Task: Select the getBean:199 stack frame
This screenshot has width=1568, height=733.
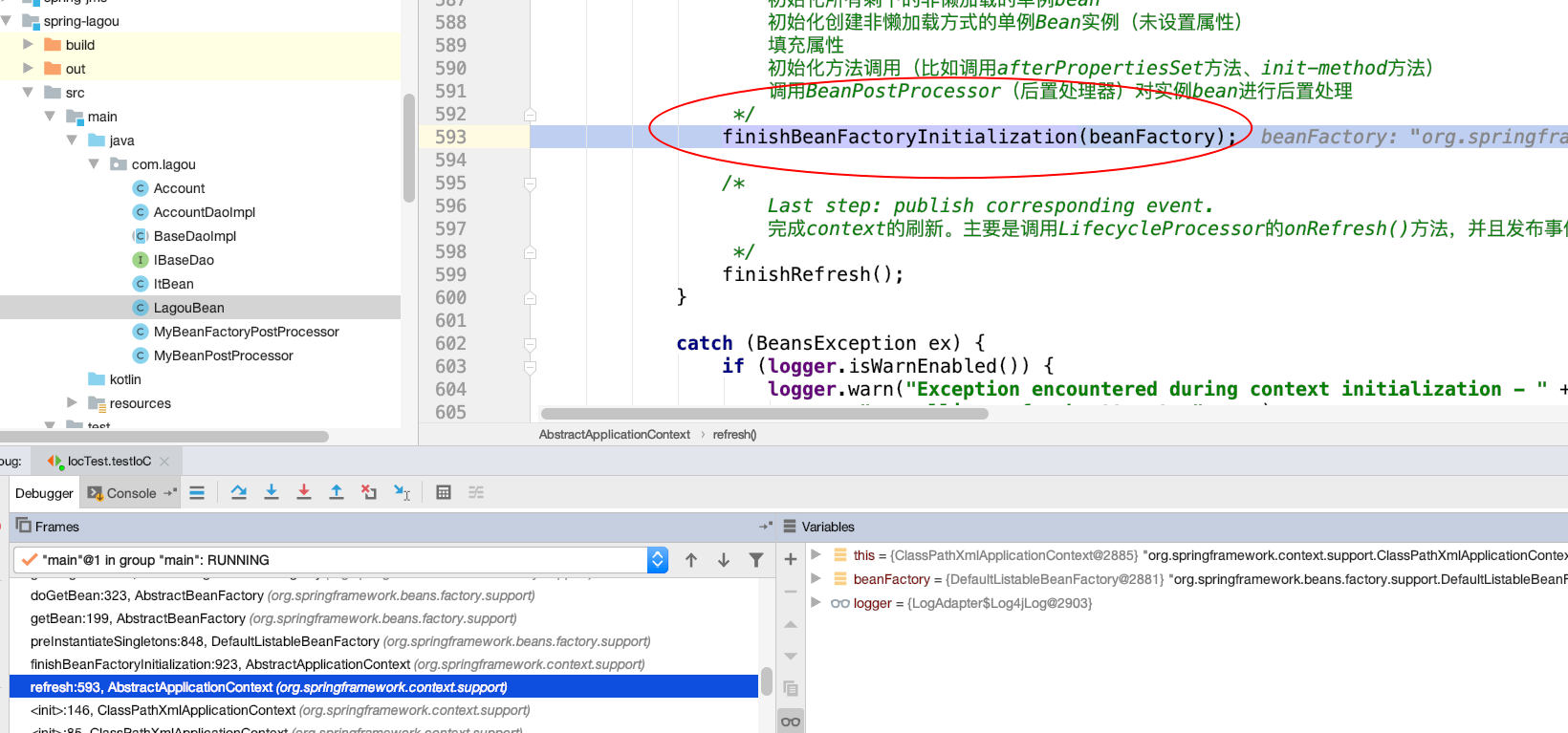Action: pyautogui.click(x=382, y=618)
